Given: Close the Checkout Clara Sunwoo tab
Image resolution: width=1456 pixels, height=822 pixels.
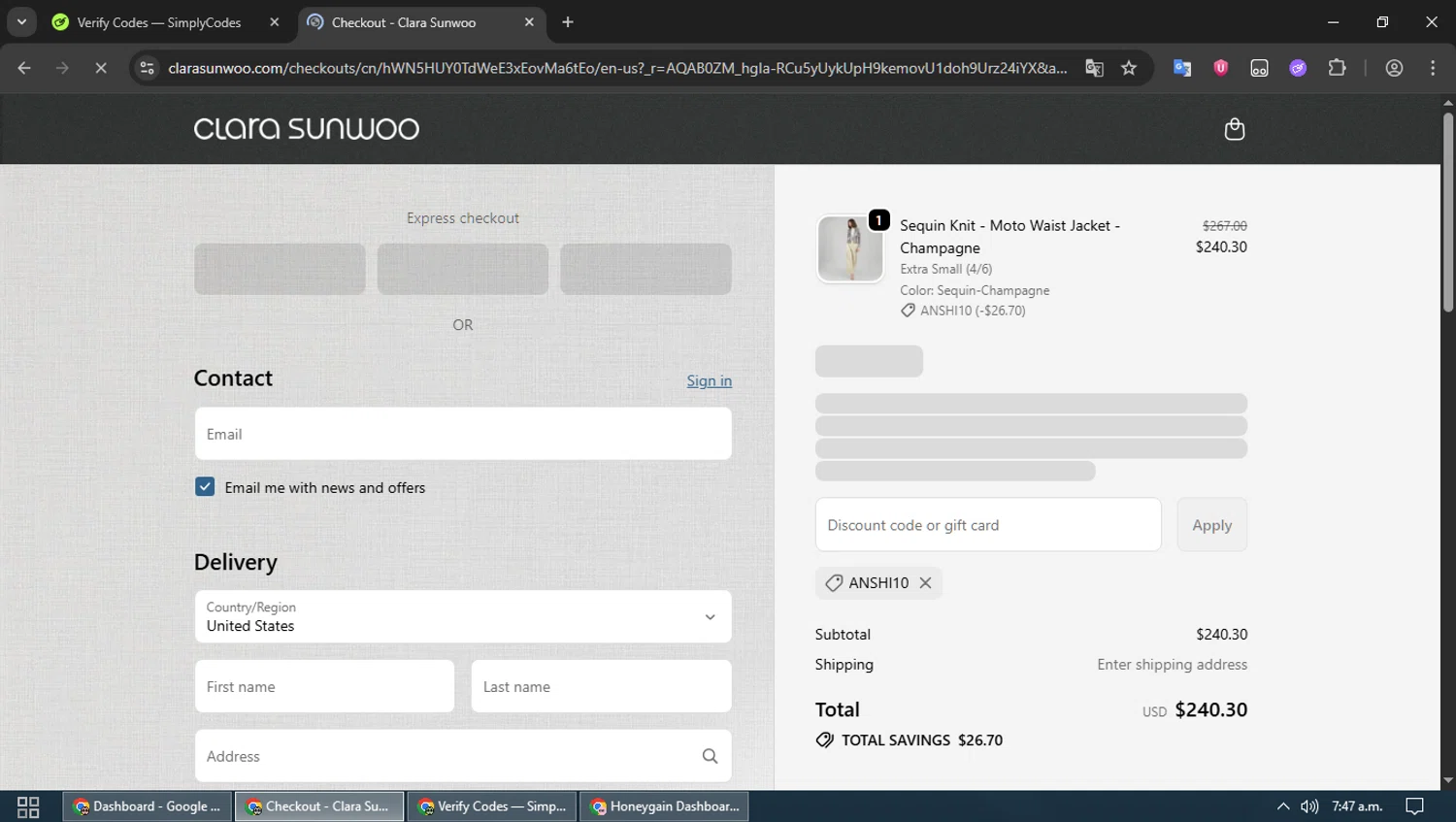Looking at the screenshot, I should click(x=529, y=22).
